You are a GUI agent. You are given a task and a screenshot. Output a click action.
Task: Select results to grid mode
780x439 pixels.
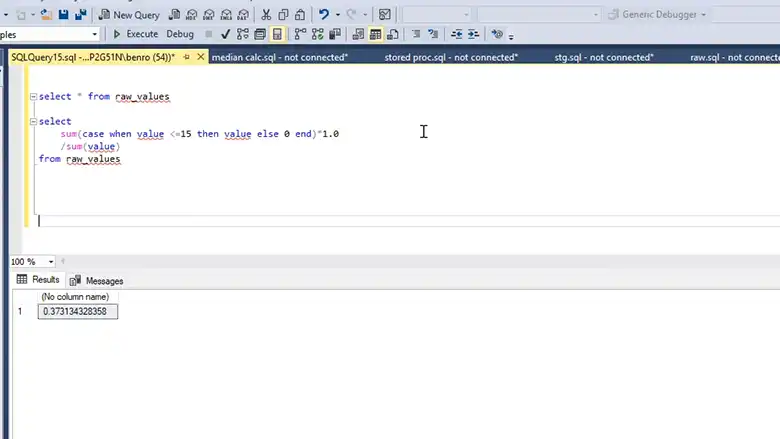tap(376, 34)
